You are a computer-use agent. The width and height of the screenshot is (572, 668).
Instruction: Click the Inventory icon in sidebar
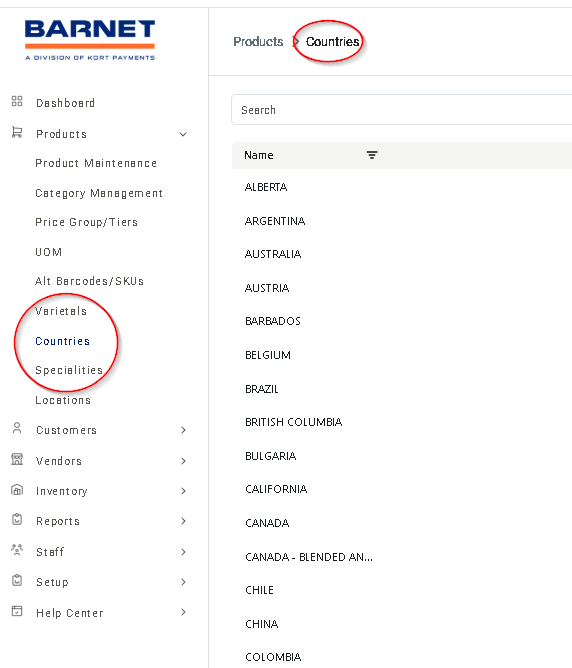tap(17, 490)
